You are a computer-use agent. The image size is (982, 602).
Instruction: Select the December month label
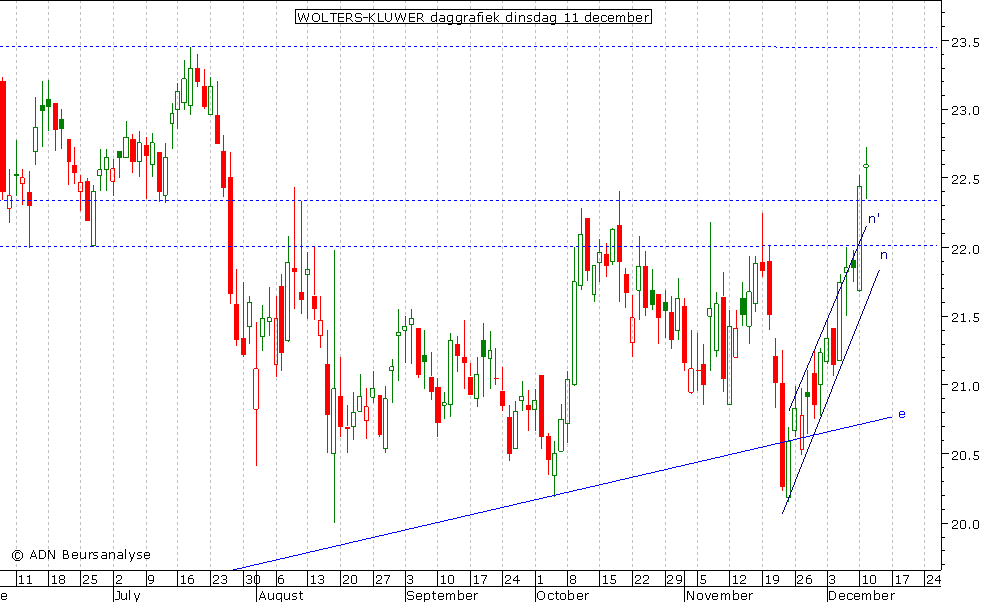861,595
